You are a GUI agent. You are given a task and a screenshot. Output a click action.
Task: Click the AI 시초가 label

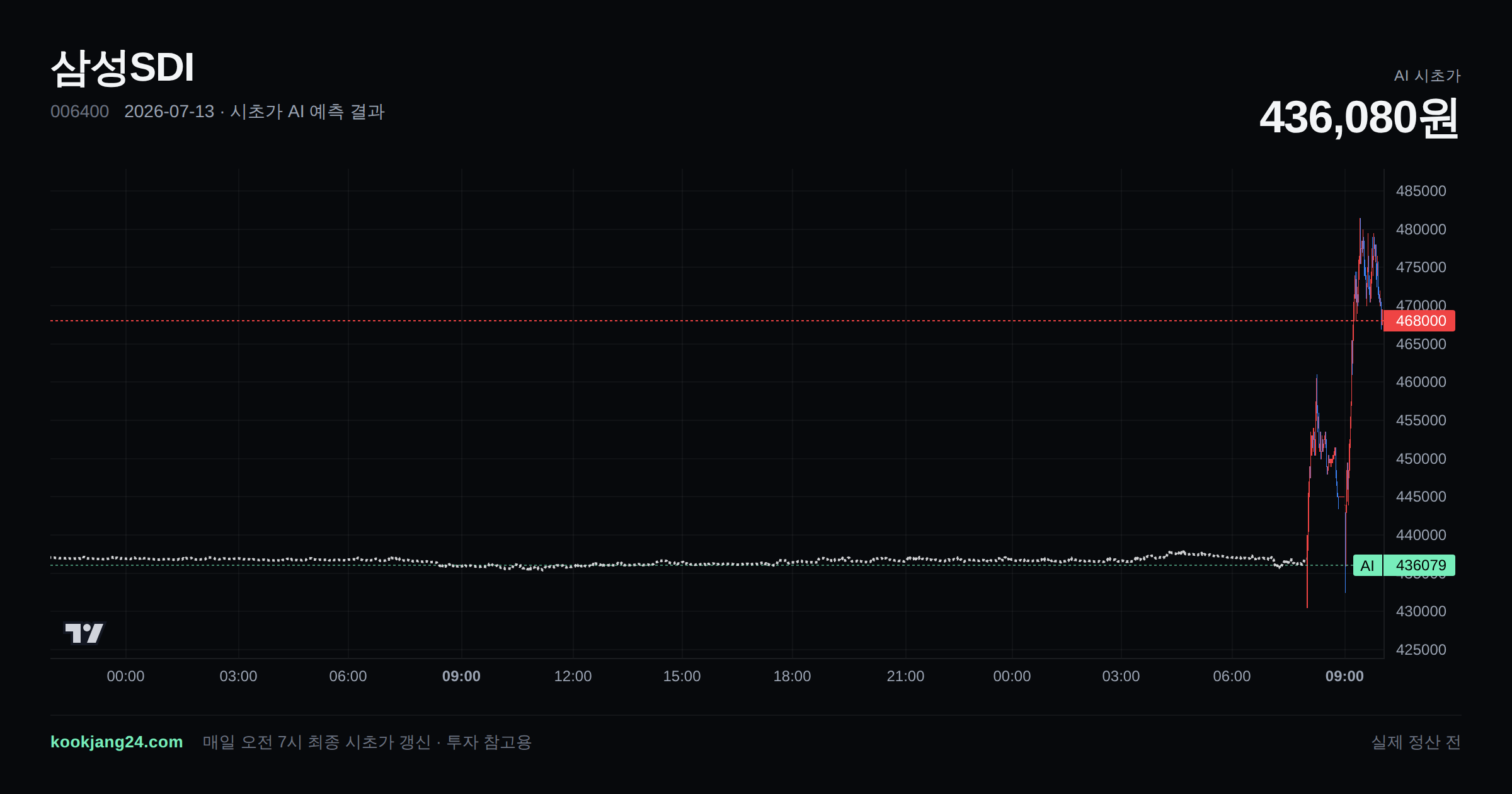[1427, 76]
